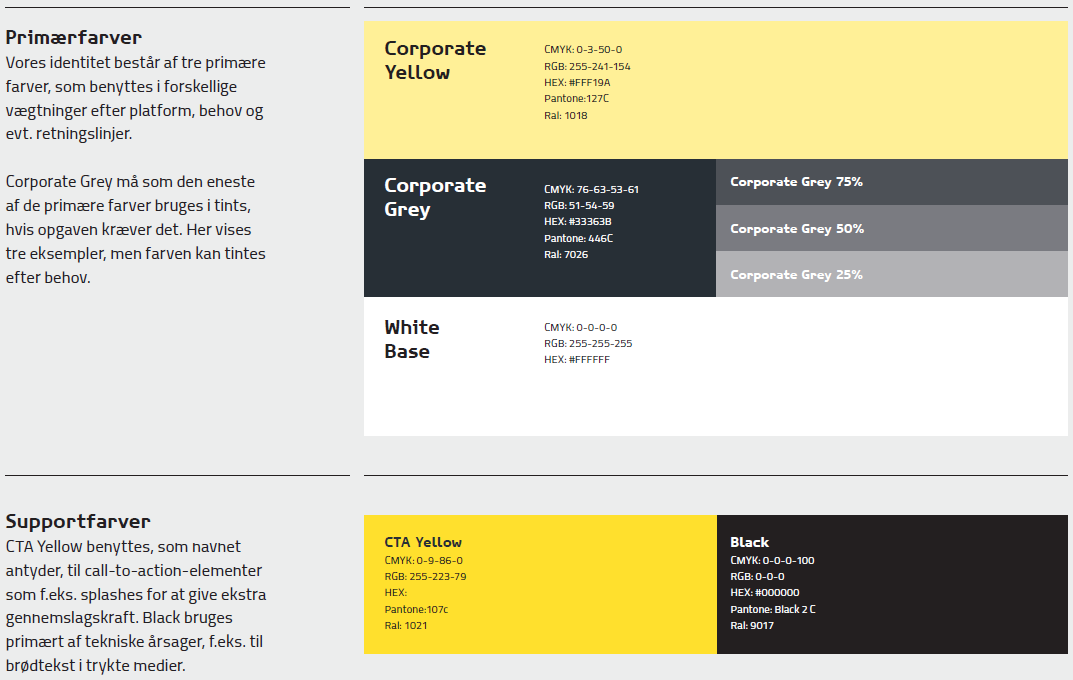The height and width of the screenshot is (680, 1073).
Task: Click the RGB: 255-241-154 text
Action: 587,66
